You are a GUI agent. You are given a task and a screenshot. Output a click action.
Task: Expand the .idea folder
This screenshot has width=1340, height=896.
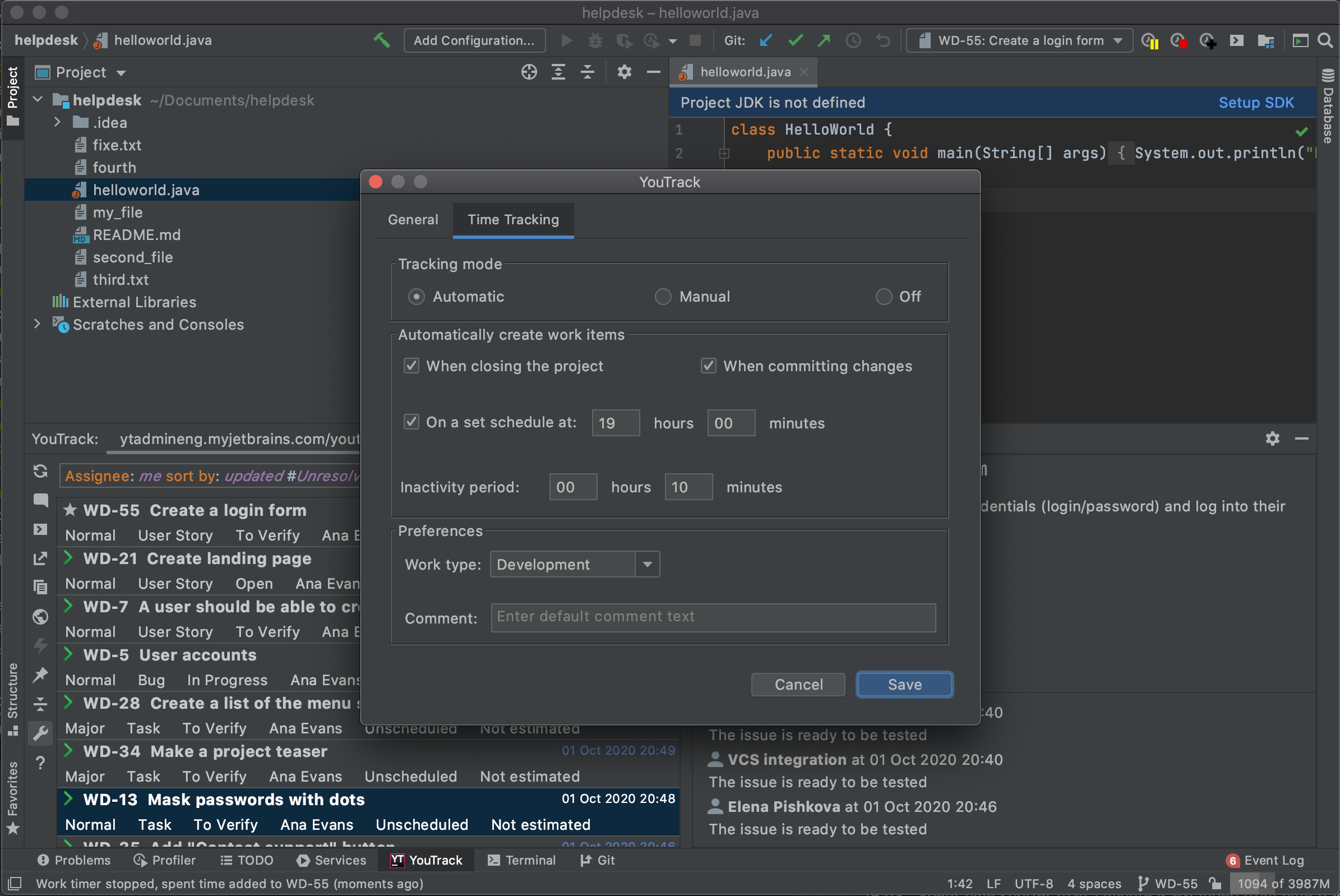[x=57, y=122]
